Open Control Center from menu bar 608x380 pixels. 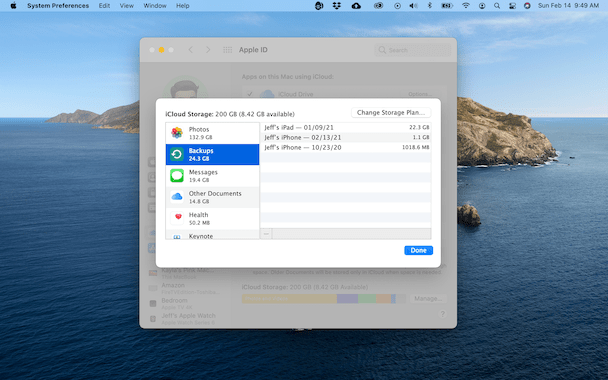(x=512, y=5)
